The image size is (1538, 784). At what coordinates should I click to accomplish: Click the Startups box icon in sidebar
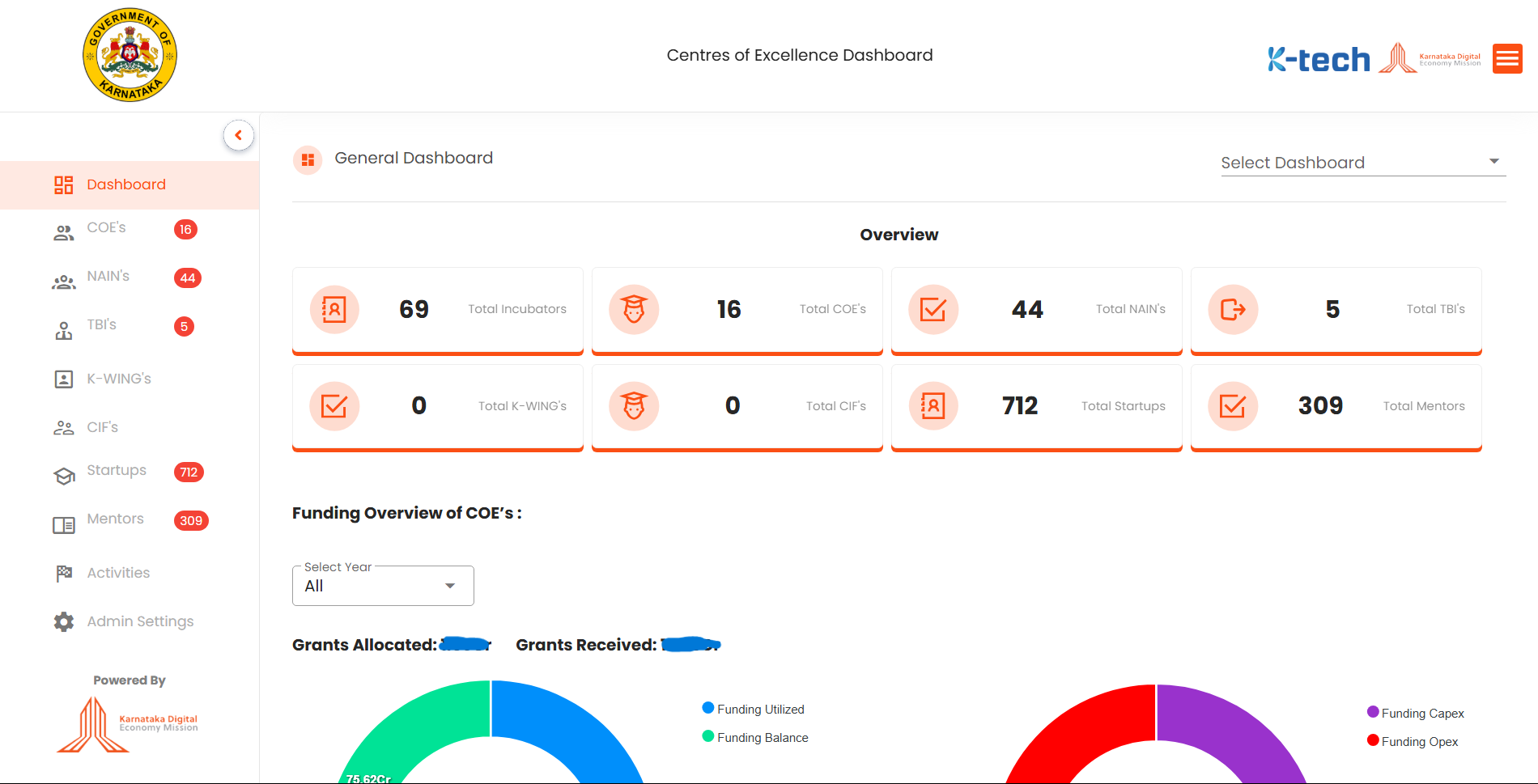pos(63,475)
